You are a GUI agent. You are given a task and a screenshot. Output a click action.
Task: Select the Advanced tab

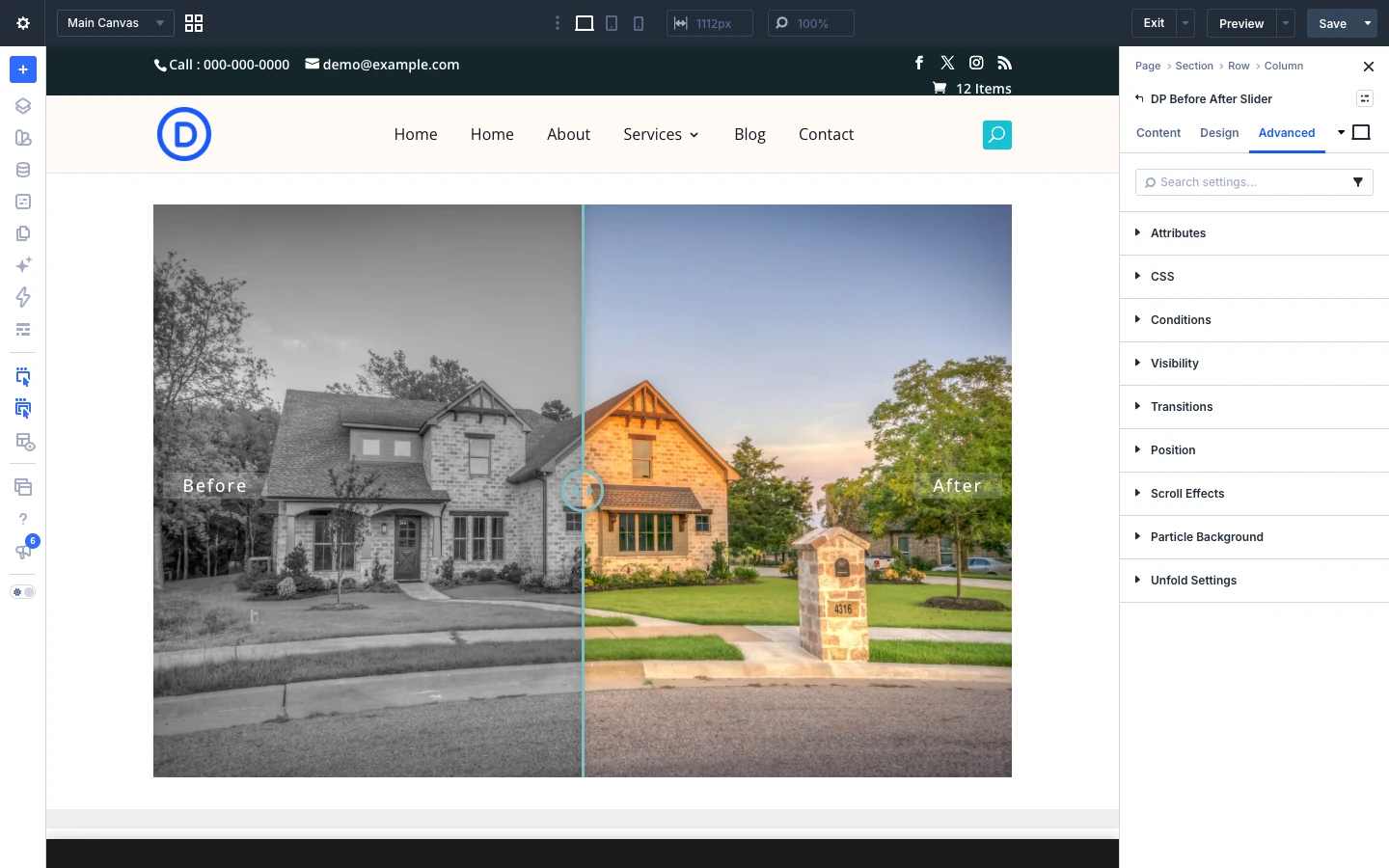pos(1287,133)
